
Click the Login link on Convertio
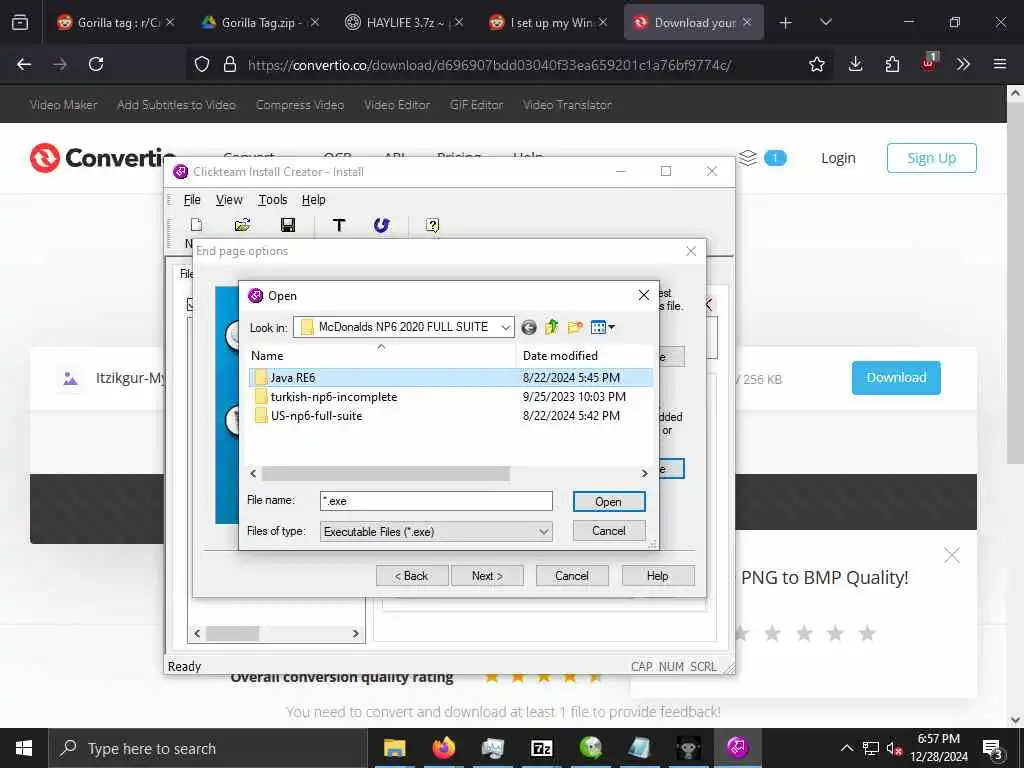(838, 158)
